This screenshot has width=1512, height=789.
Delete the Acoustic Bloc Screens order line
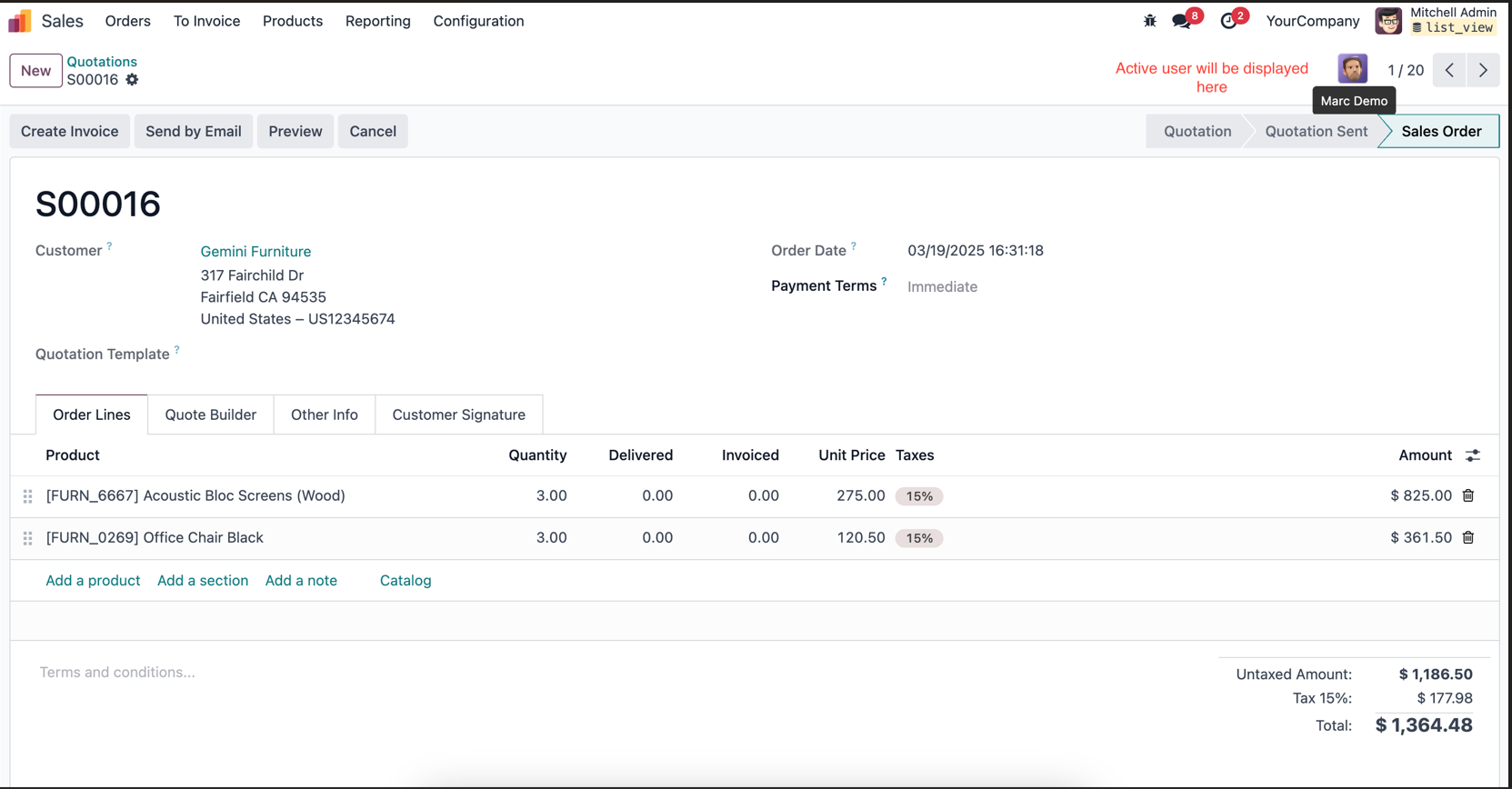1468,495
